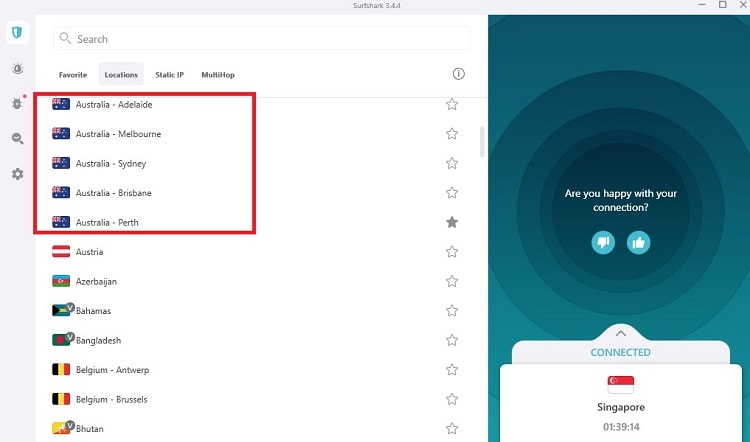
Task: Click the Singapore flag in connection panel
Action: 620,385
